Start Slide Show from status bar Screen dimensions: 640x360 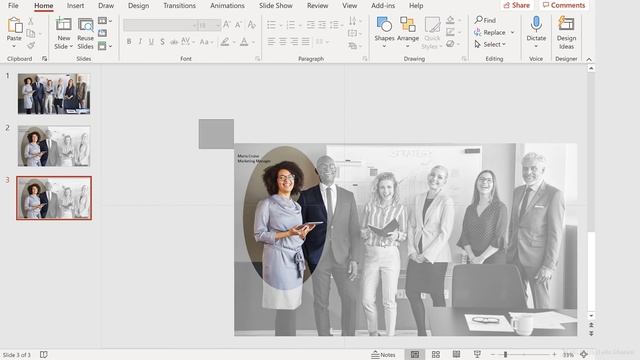coord(477,354)
